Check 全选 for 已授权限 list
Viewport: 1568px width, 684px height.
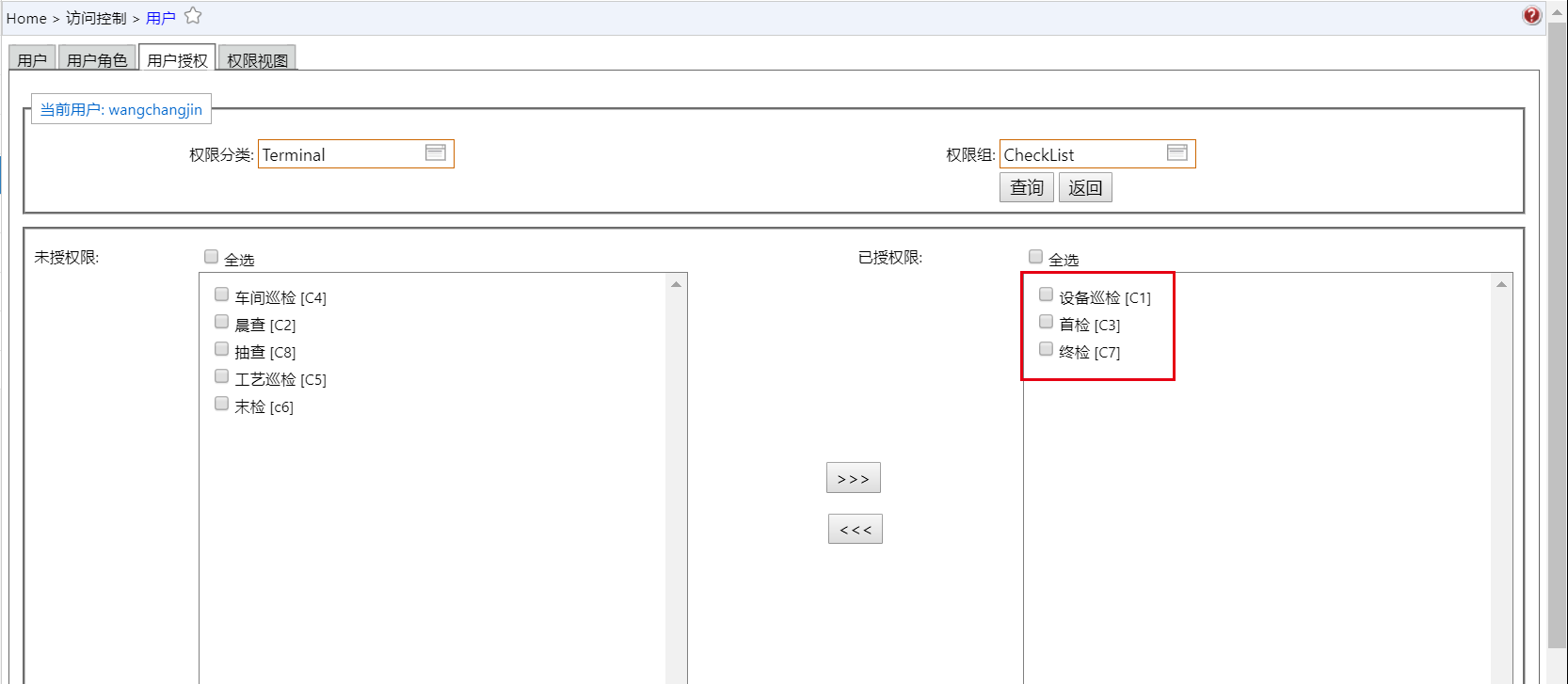tap(1035, 257)
